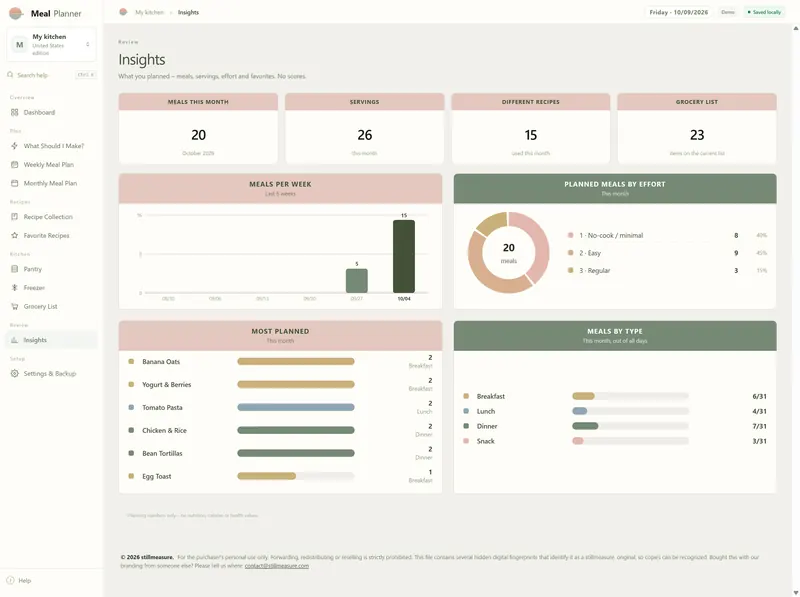Click the Weekly Meal Plan calendar icon
800x597 pixels.
(x=14, y=165)
